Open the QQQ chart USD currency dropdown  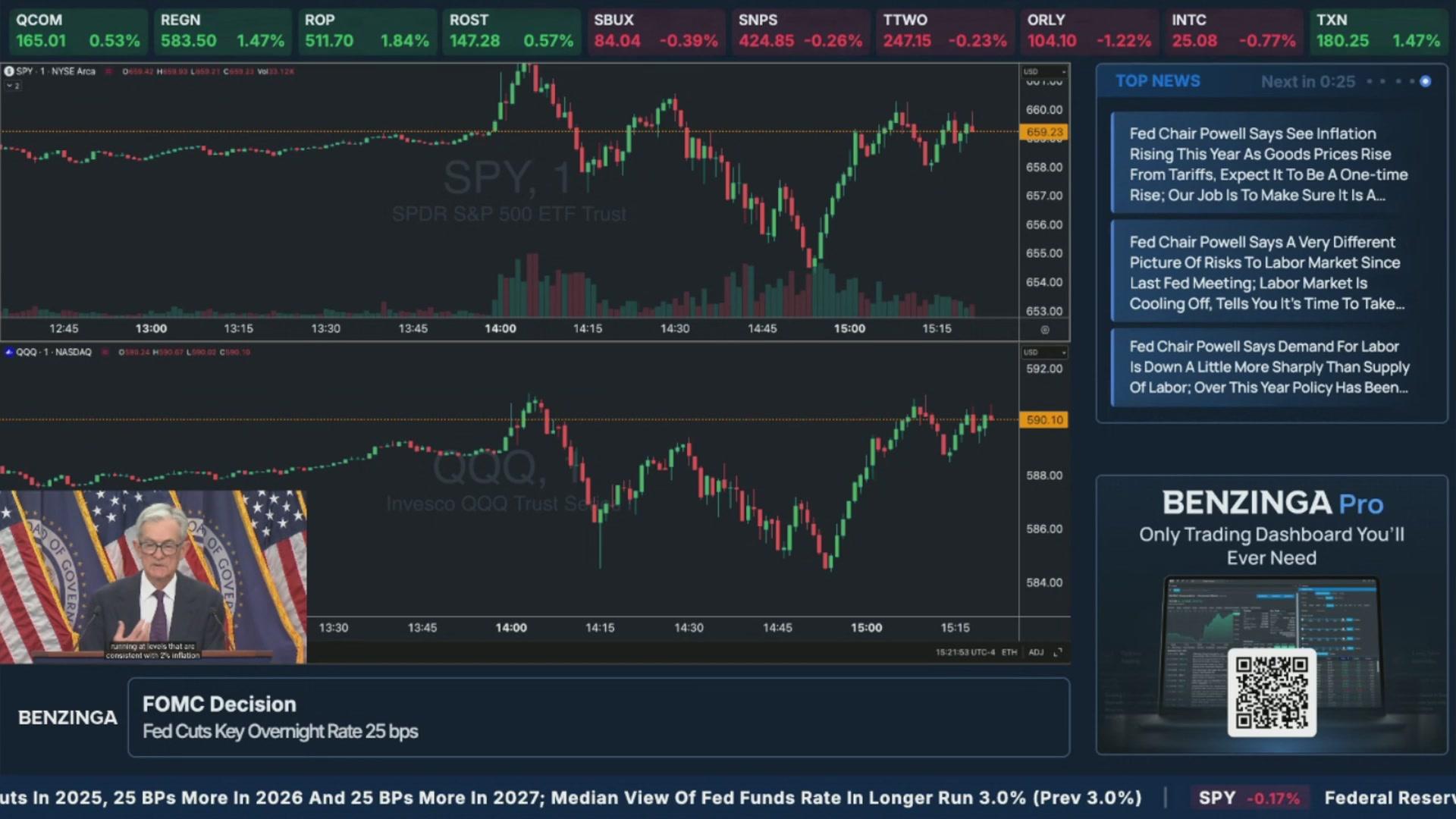[1044, 352]
